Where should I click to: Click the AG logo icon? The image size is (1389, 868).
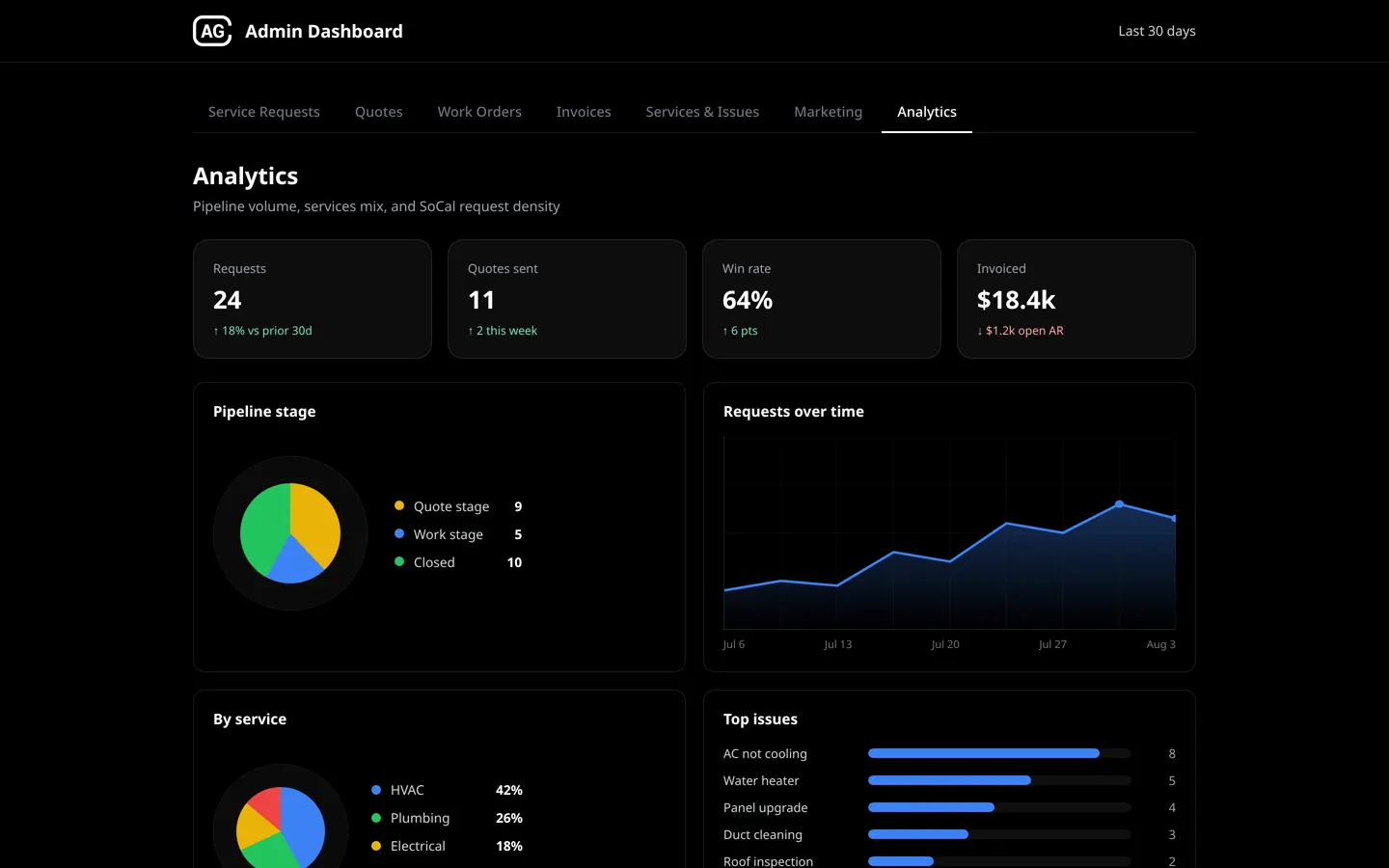tap(212, 31)
